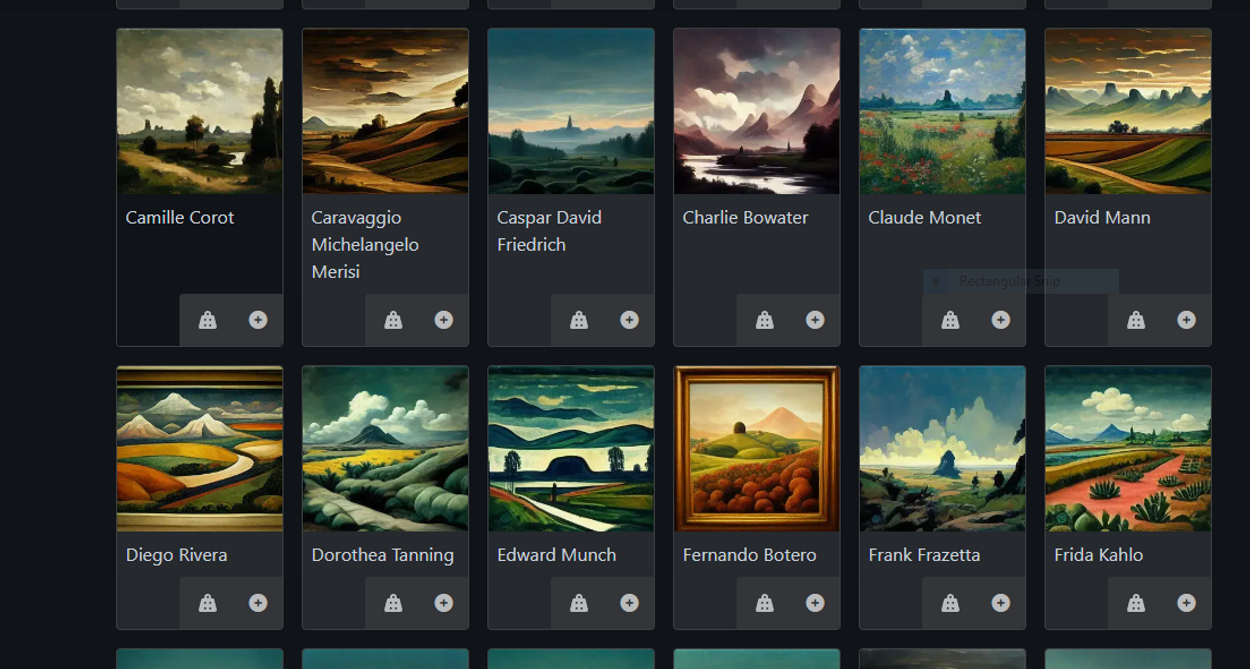Click the plus icon on Camille Corot card
Screen dimensions: 1250x669
[258, 320]
